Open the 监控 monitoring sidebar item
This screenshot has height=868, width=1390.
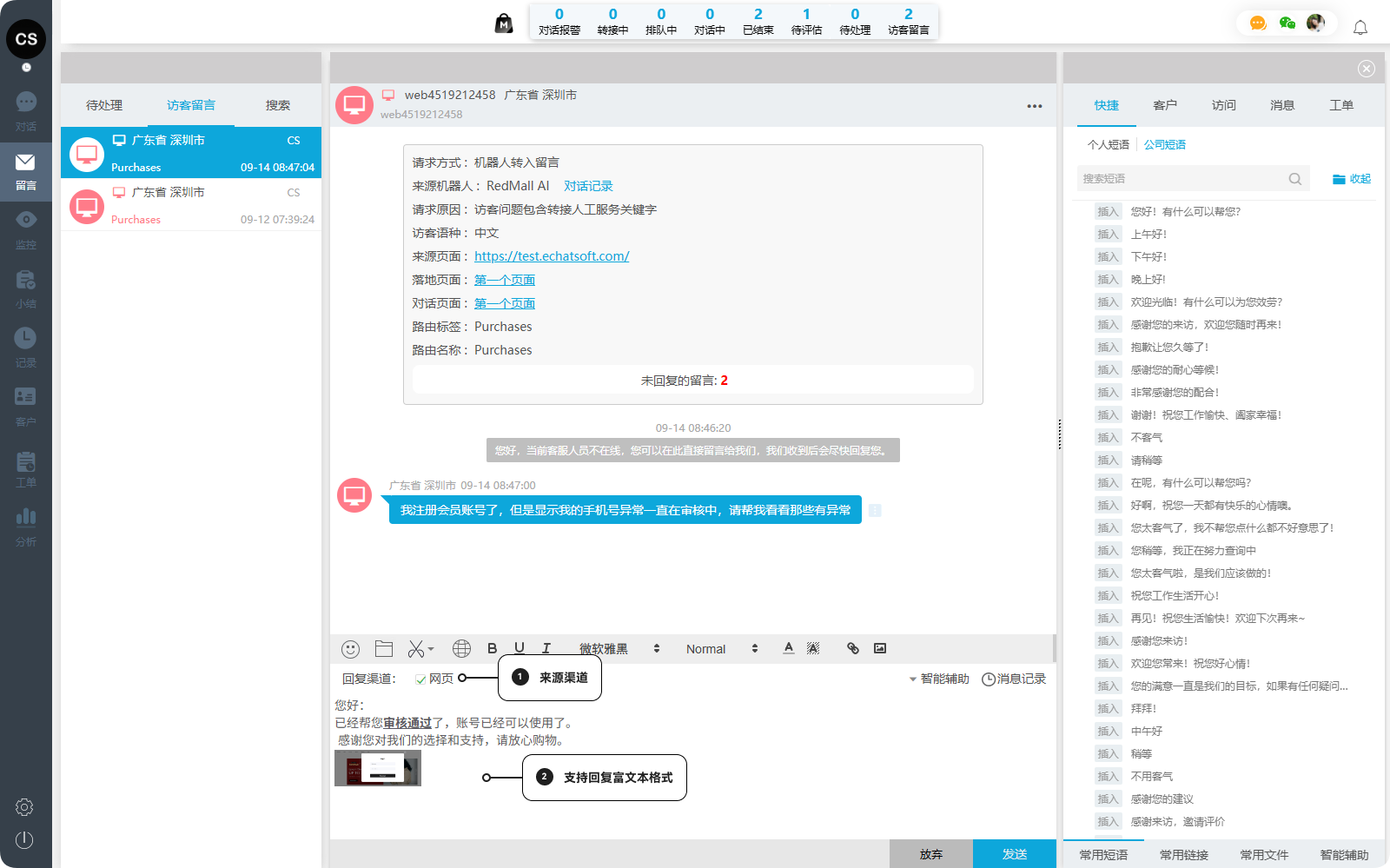tap(26, 229)
